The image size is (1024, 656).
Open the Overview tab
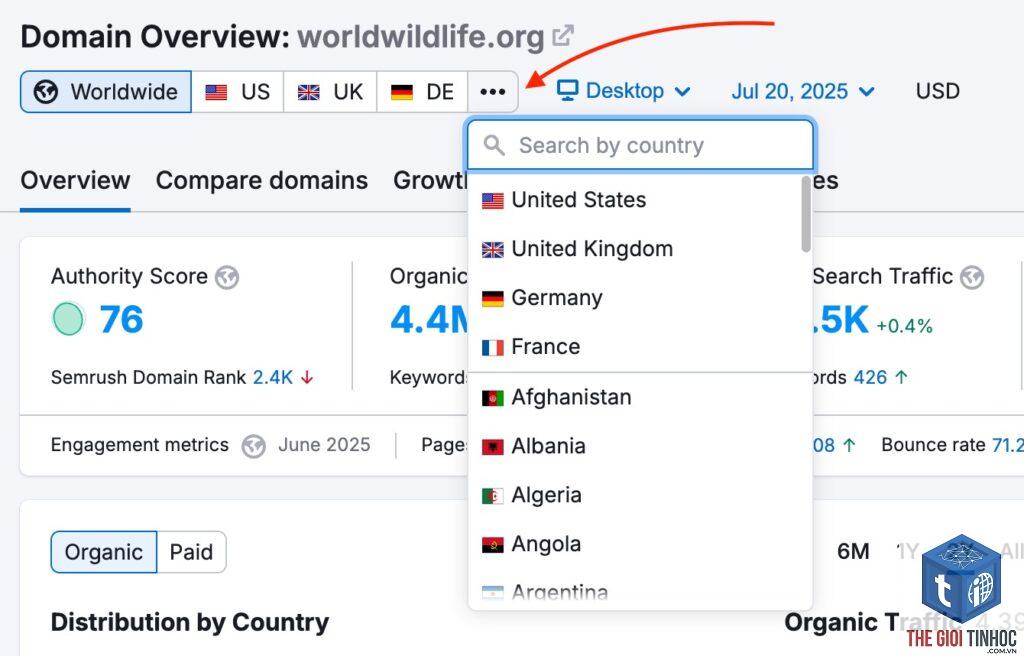(75, 180)
